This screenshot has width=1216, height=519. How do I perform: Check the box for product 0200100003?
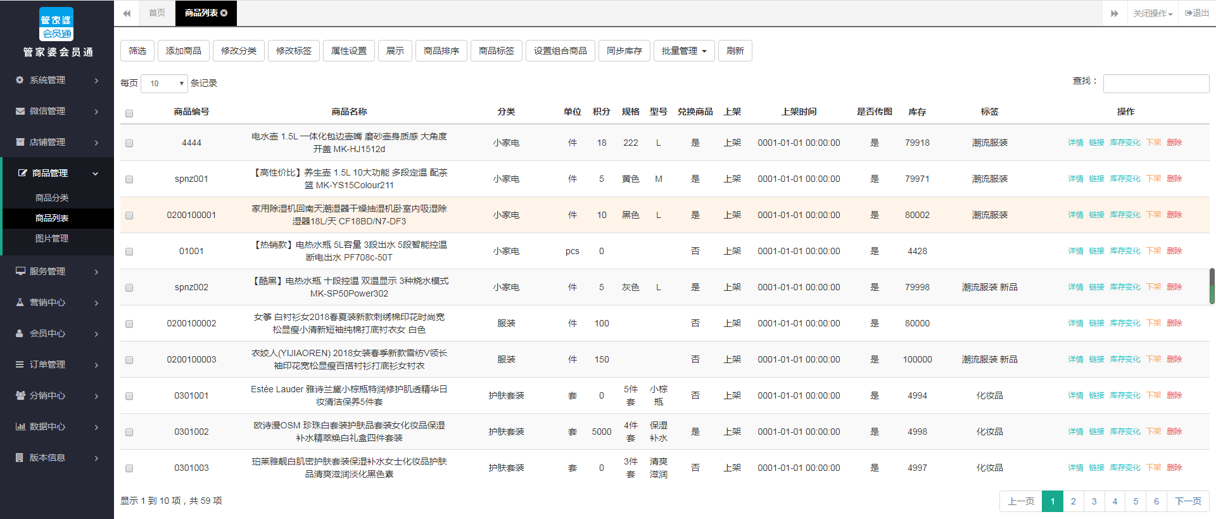pyautogui.click(x=129, y=359)
